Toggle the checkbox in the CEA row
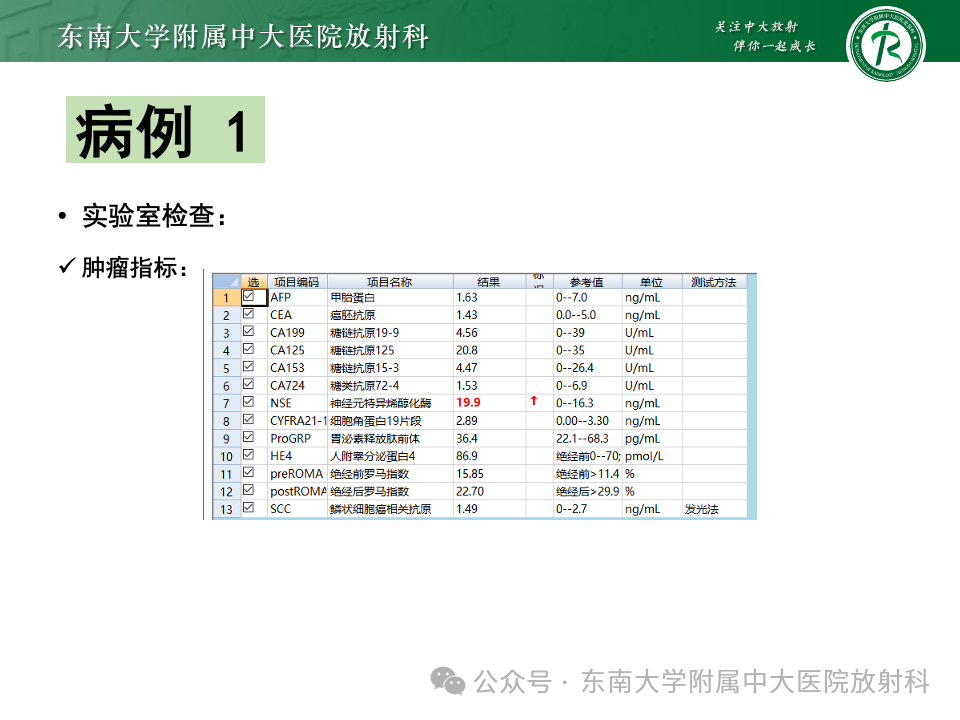This screenshot has height=720, width=960. point(249,313)
